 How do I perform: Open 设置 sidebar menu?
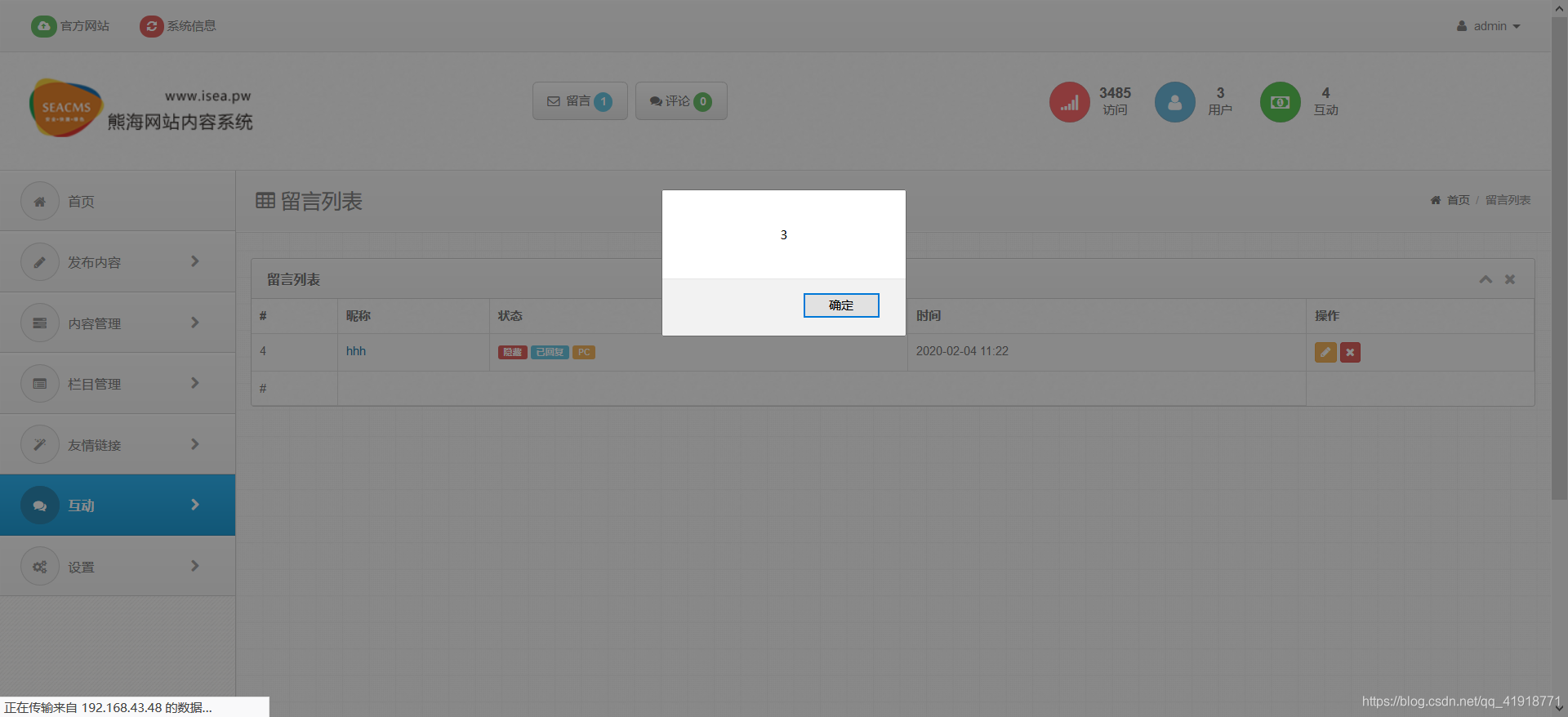click(118, 567)
